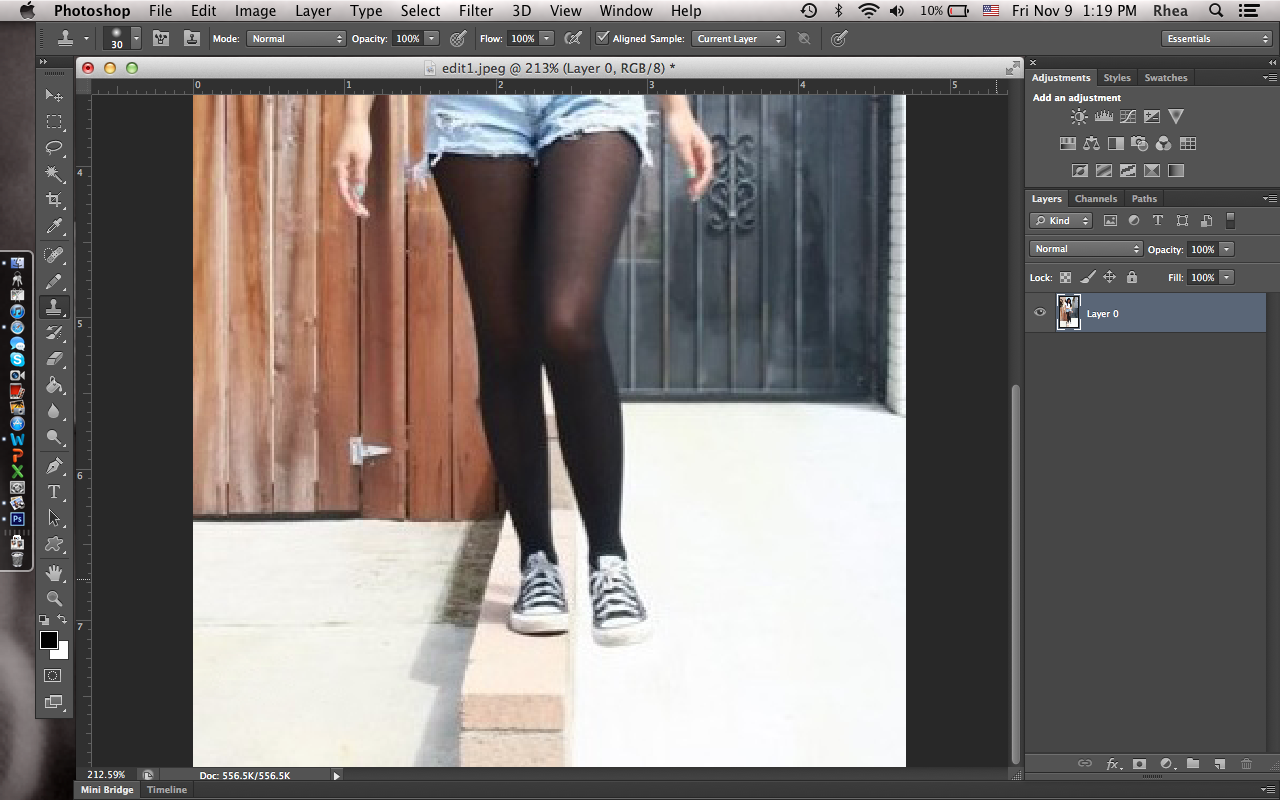Select the Clone Stamp tool in toolbox
This screenshot has width=1280, height=800.
pyautogui.click(x=54, y=308)
